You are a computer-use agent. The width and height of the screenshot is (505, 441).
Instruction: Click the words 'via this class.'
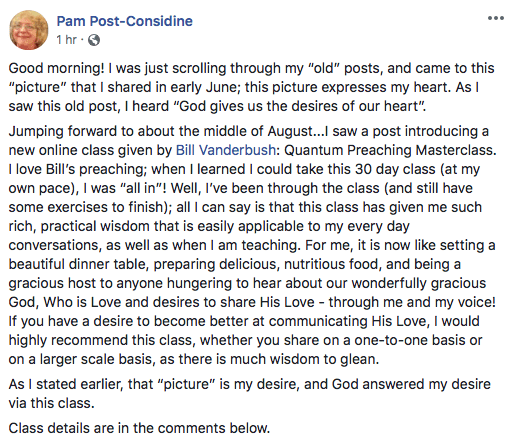[x=51, y=403]
